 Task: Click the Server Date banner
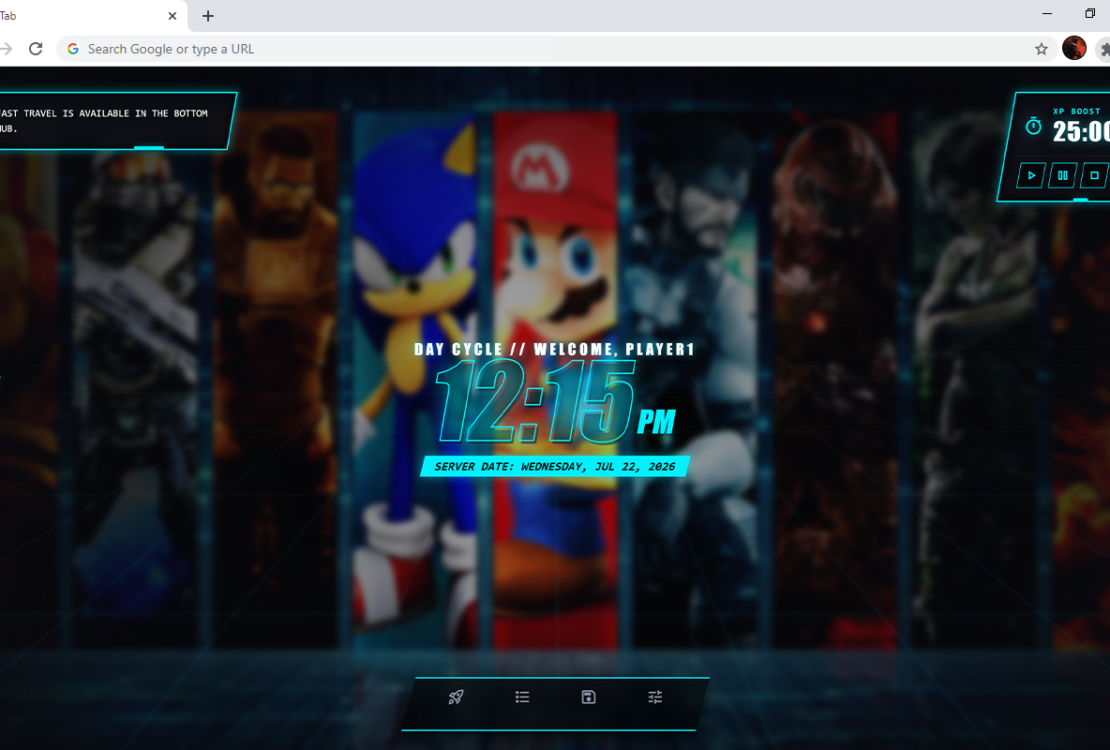554,467
